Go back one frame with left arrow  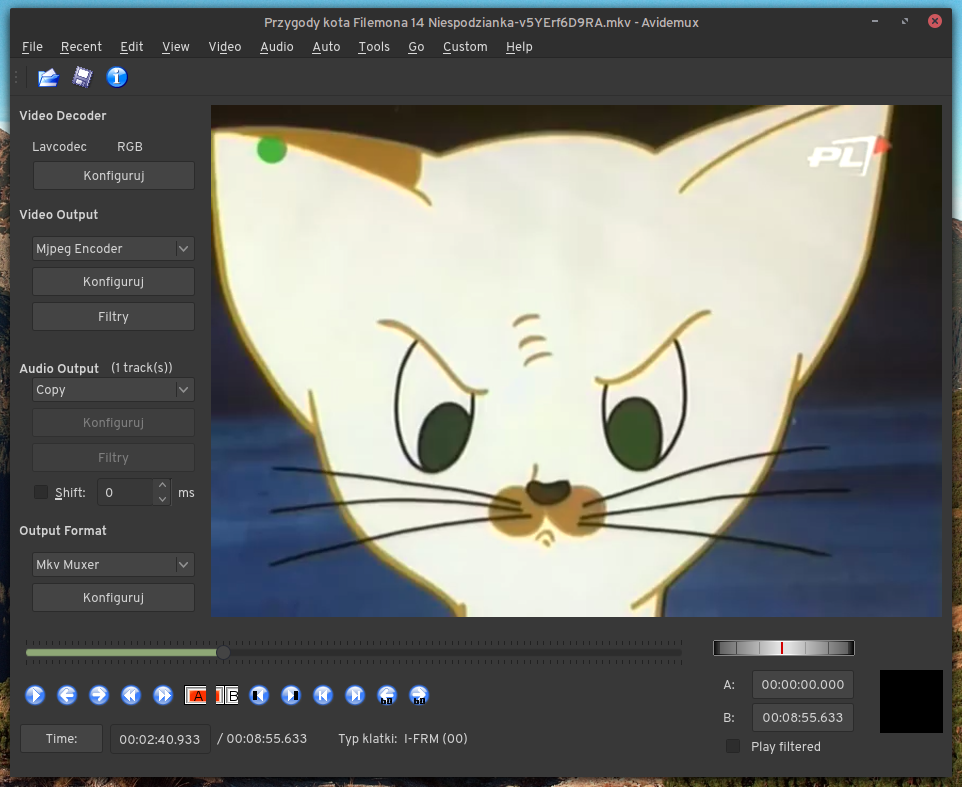click(x=67, y=695)
